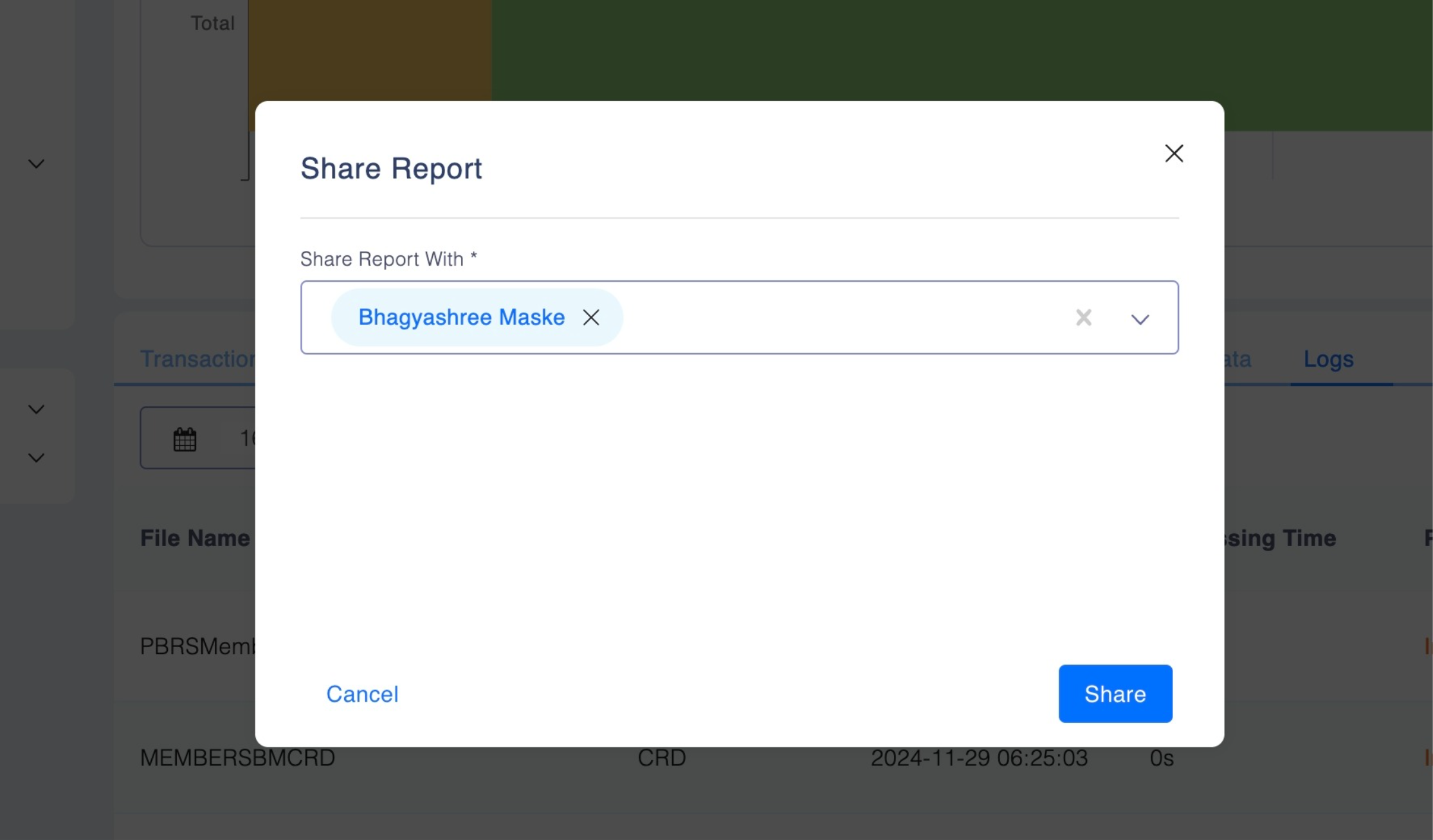Select the PBRSMem file row

[x=197, y=646]
